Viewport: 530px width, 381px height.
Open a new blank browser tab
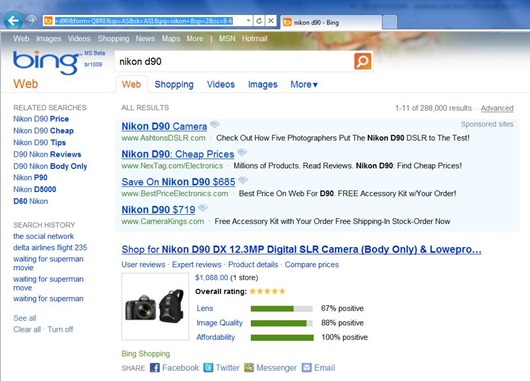(390, 22)
